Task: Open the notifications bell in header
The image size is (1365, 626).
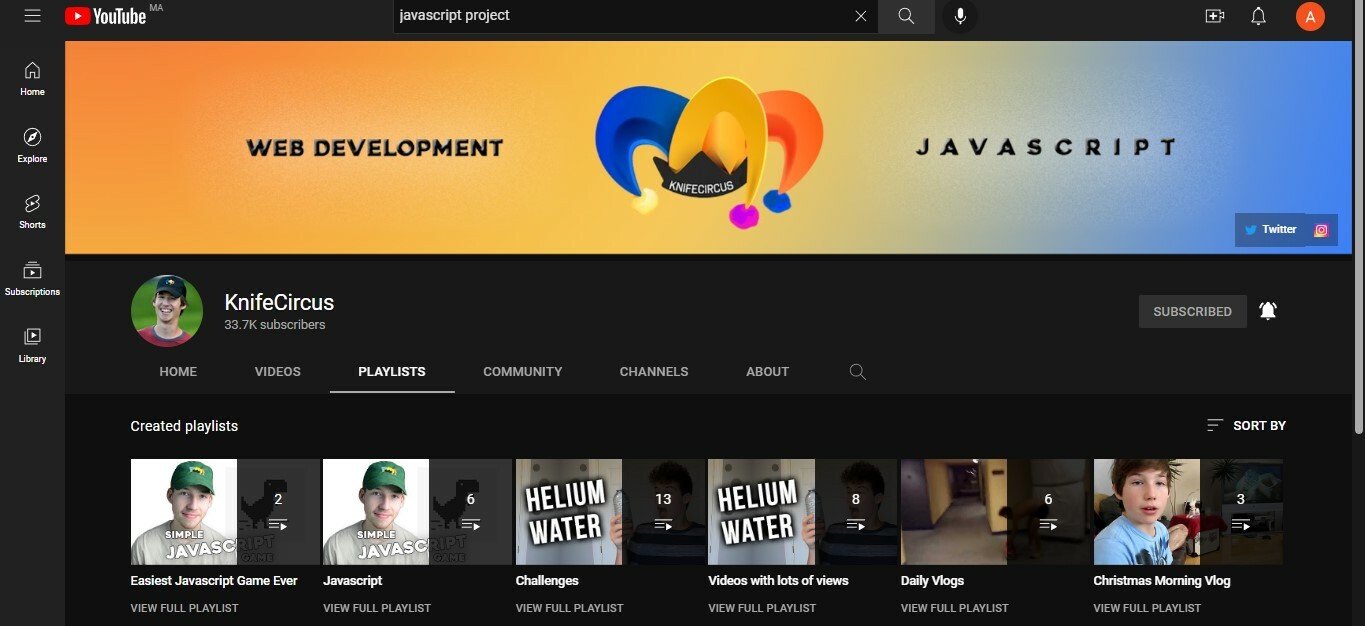Action: pyautogui.click(x=1258, y=16)
